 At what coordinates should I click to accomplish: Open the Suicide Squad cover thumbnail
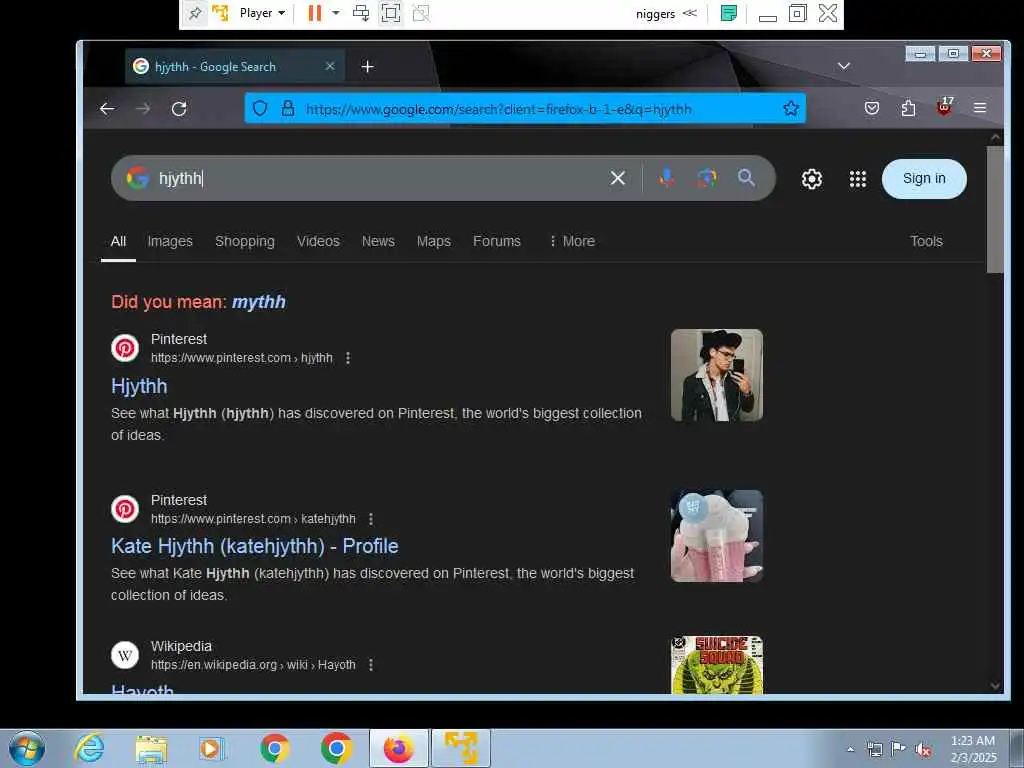click(x=716, y=665)
